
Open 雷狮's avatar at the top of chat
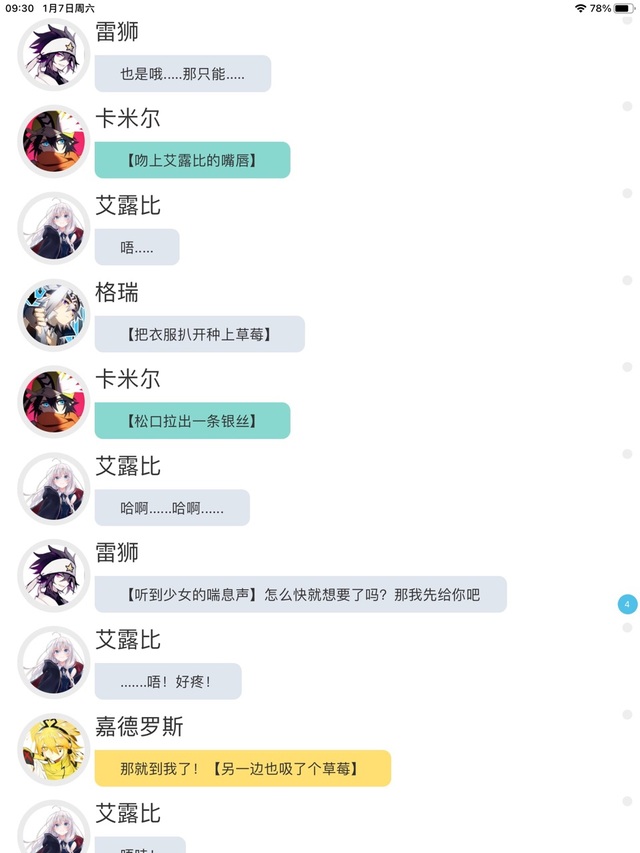click(x=53, y=54)
